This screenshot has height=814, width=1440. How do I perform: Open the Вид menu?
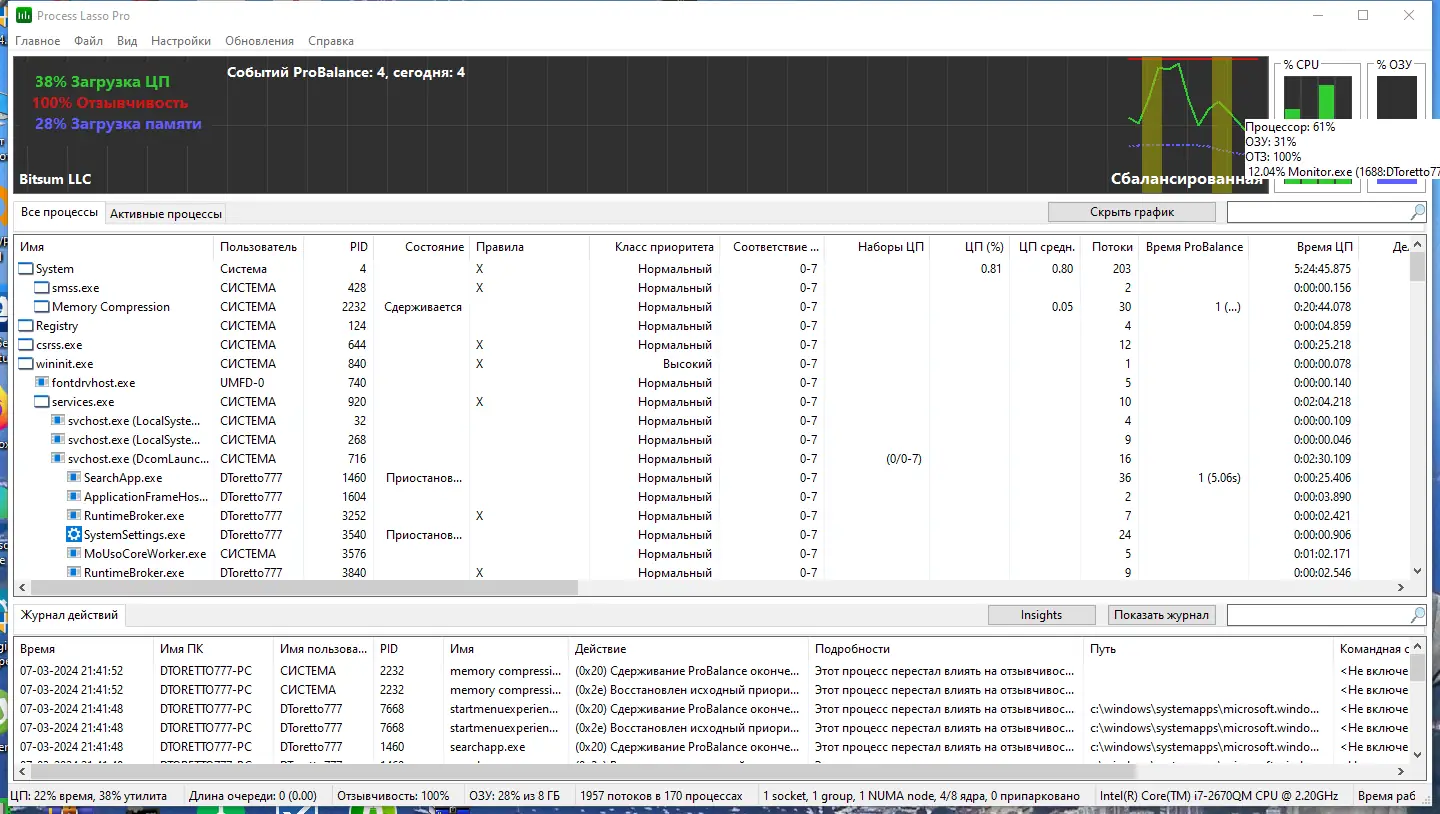[x=127, y=41]
